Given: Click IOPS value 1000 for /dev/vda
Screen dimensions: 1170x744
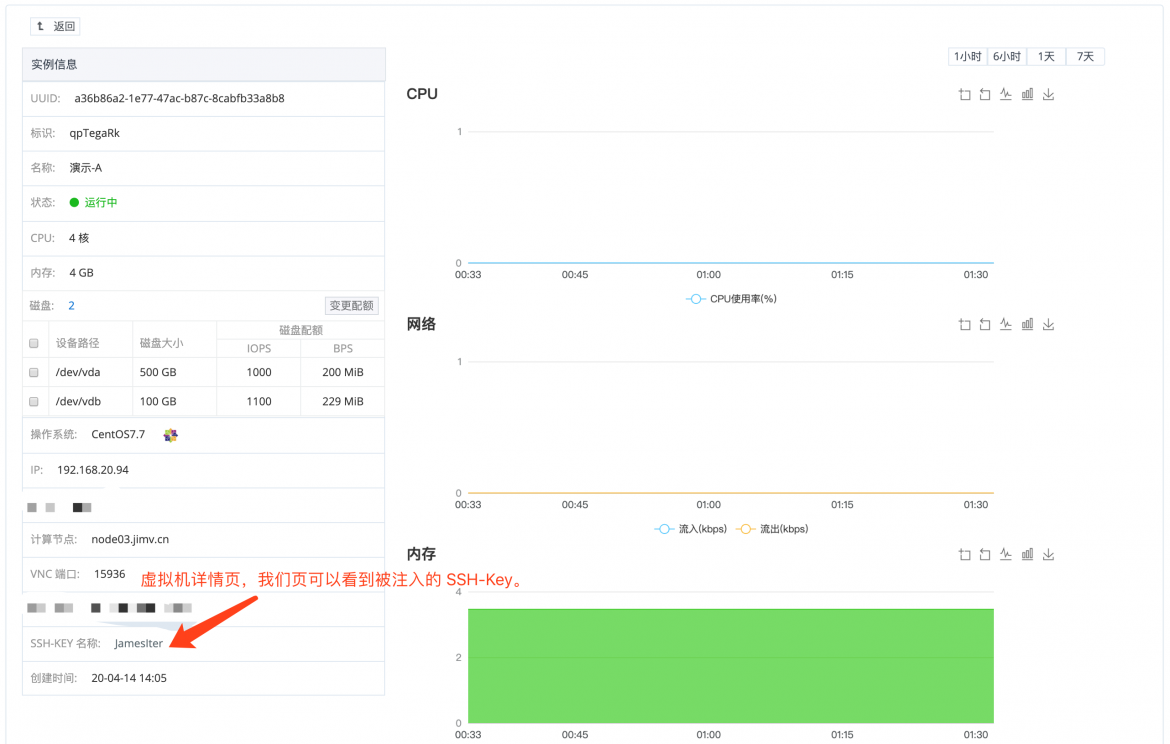Looking at the screenshot, I should pos(259,372).
